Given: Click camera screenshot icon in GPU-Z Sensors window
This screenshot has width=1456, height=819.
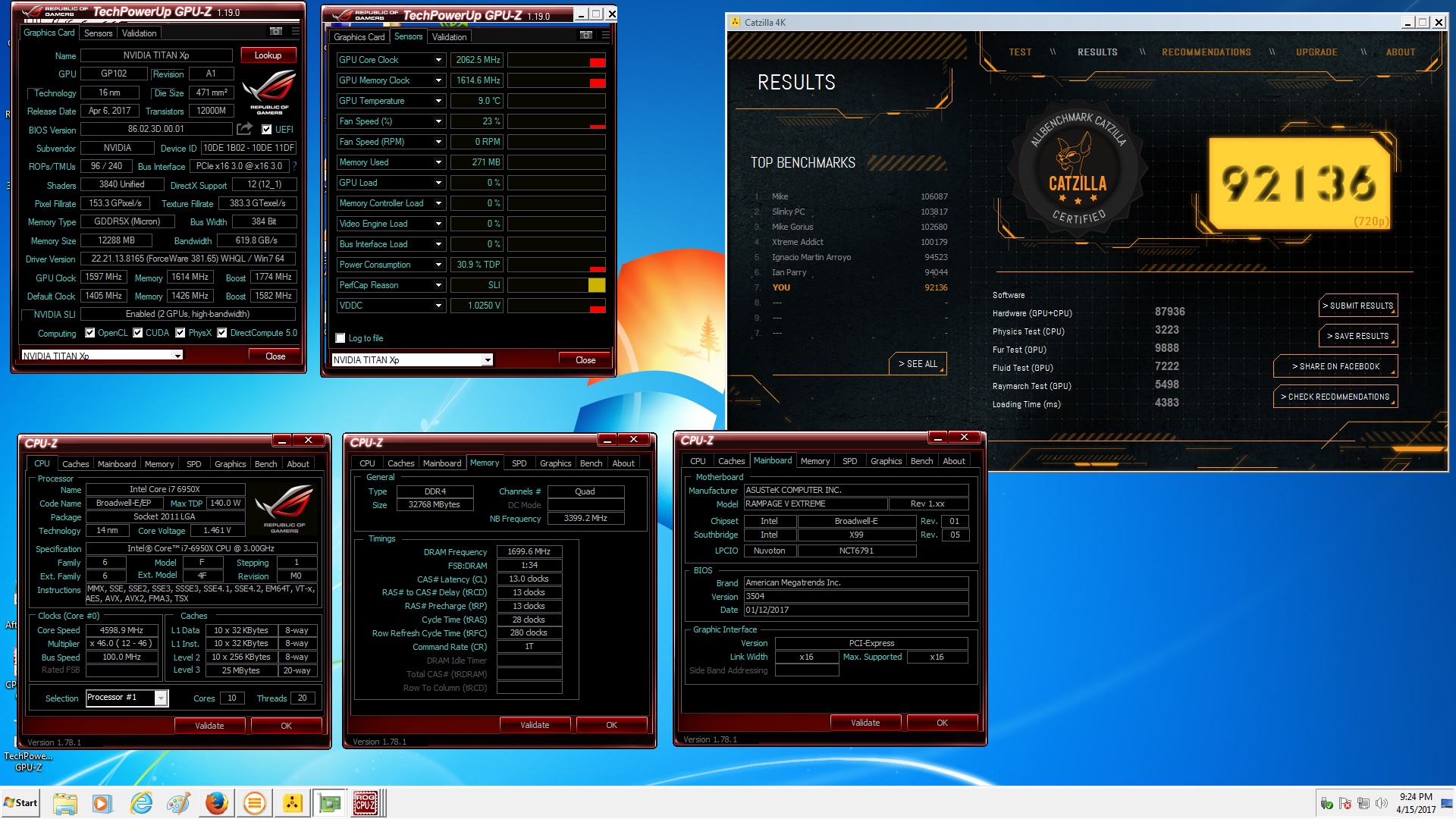Looking at the screenshot, I should tap(586, 36).
